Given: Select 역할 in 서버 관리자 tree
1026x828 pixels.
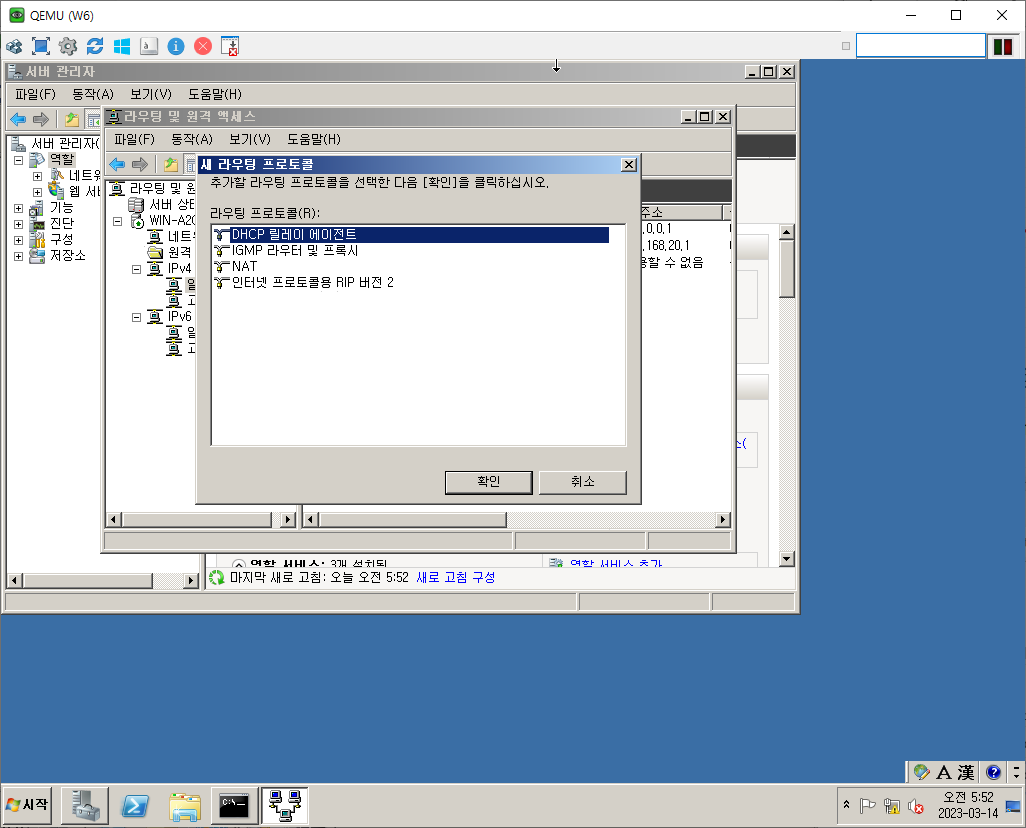Looking at the screenshot, I should pos(62,160).
